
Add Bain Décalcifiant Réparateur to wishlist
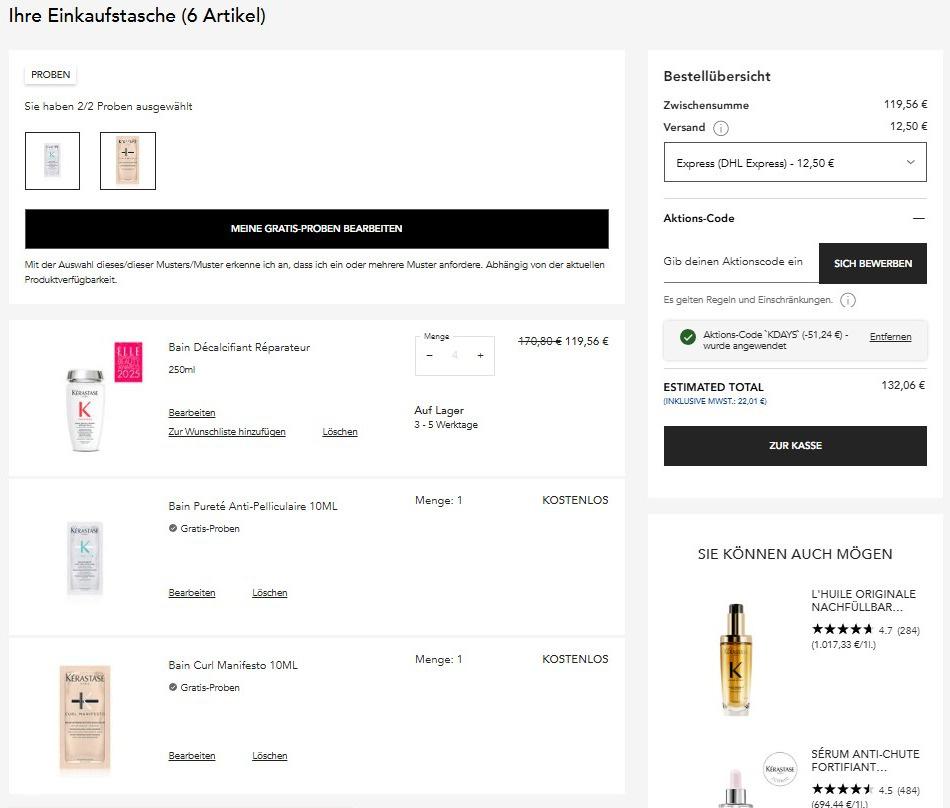(x=227, y=432)
